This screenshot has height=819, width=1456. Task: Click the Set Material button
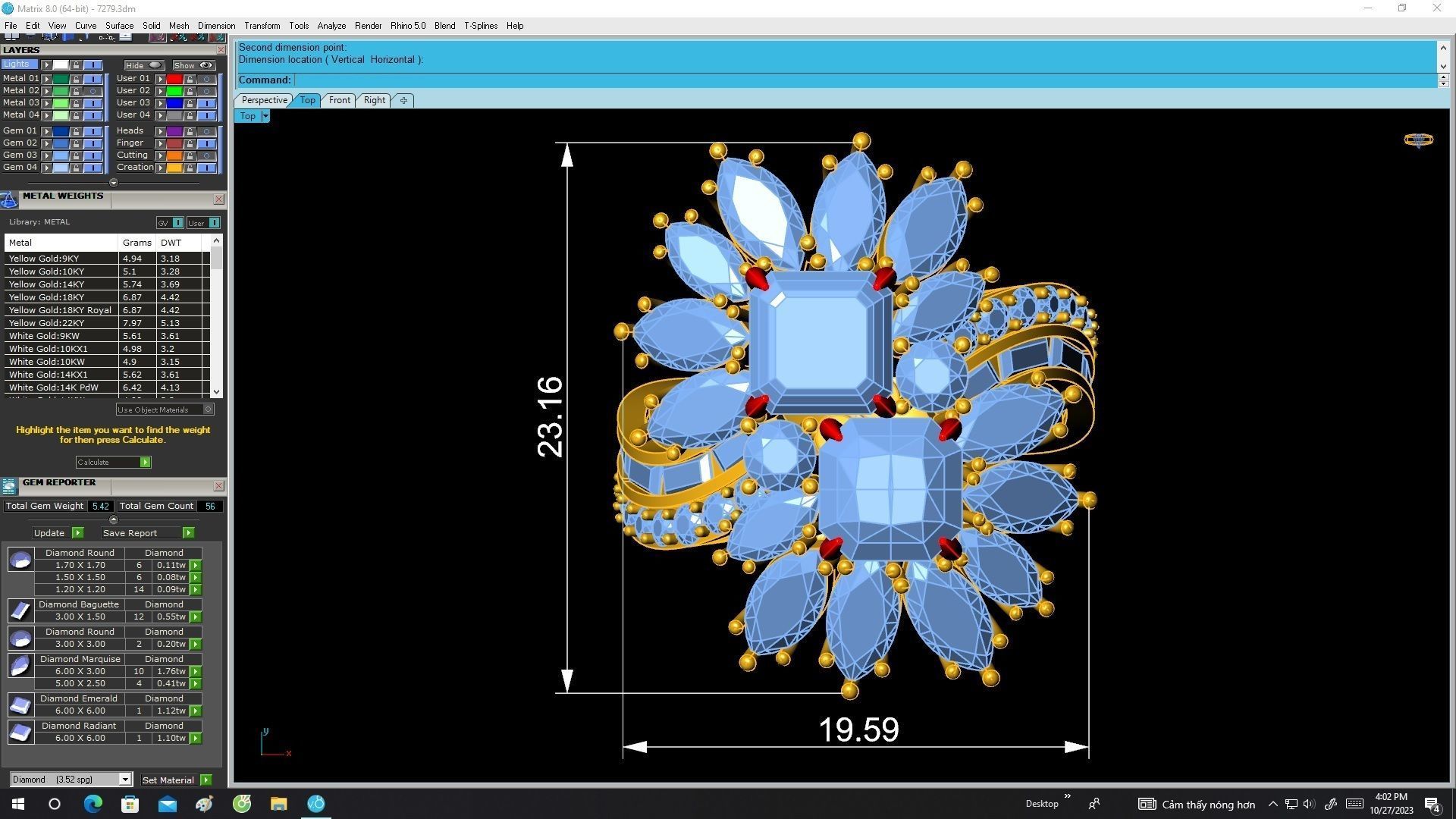tap(176, 780)
